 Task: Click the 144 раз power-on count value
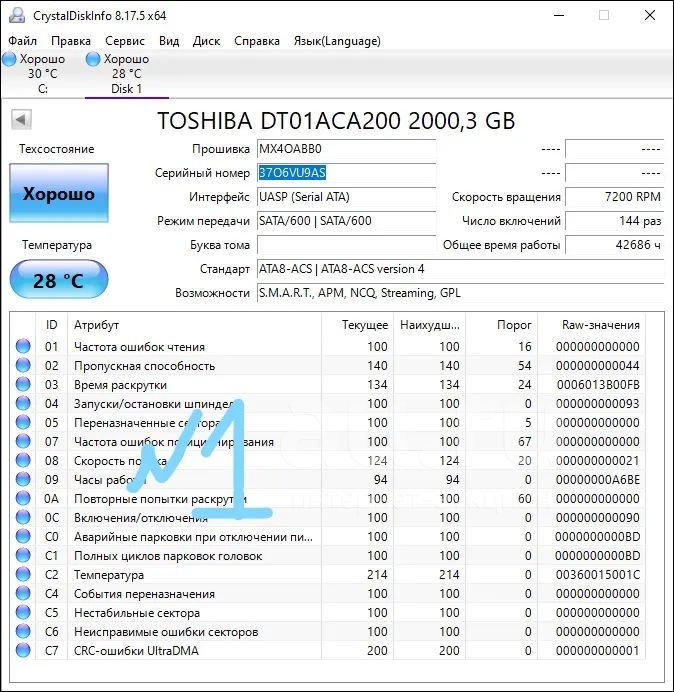(614, 221)
